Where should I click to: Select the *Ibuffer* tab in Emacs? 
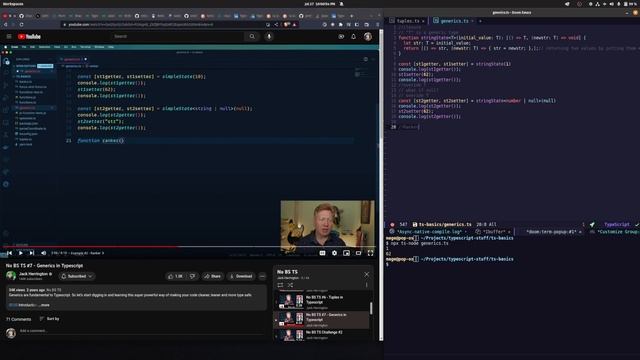click(x=493, y=232)
